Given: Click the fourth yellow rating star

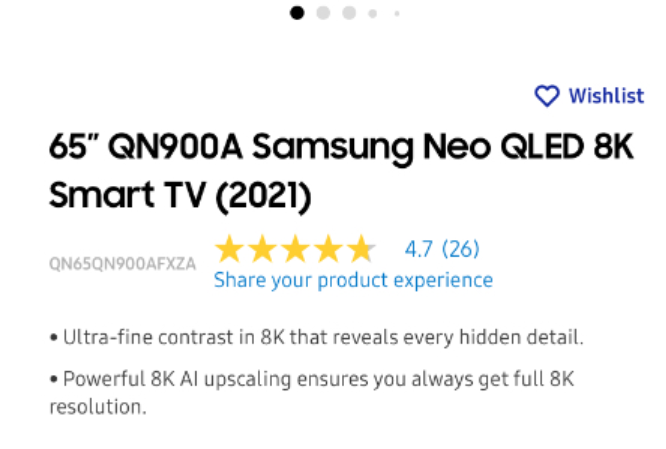Looking at the screenshot, I should tap(328, 248).
